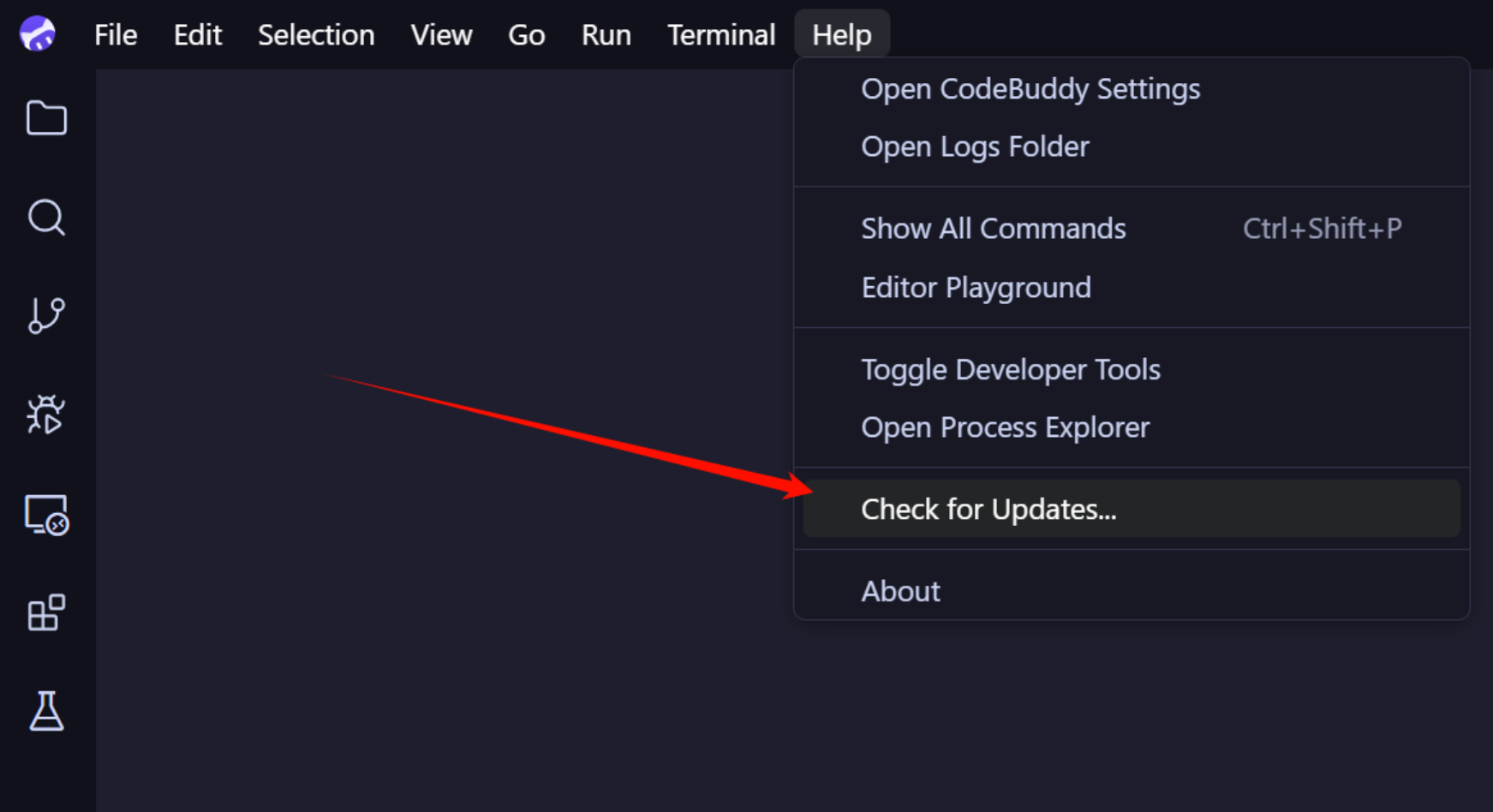
Task: Open the Edit menu
Action: click(x=198, y=35)
